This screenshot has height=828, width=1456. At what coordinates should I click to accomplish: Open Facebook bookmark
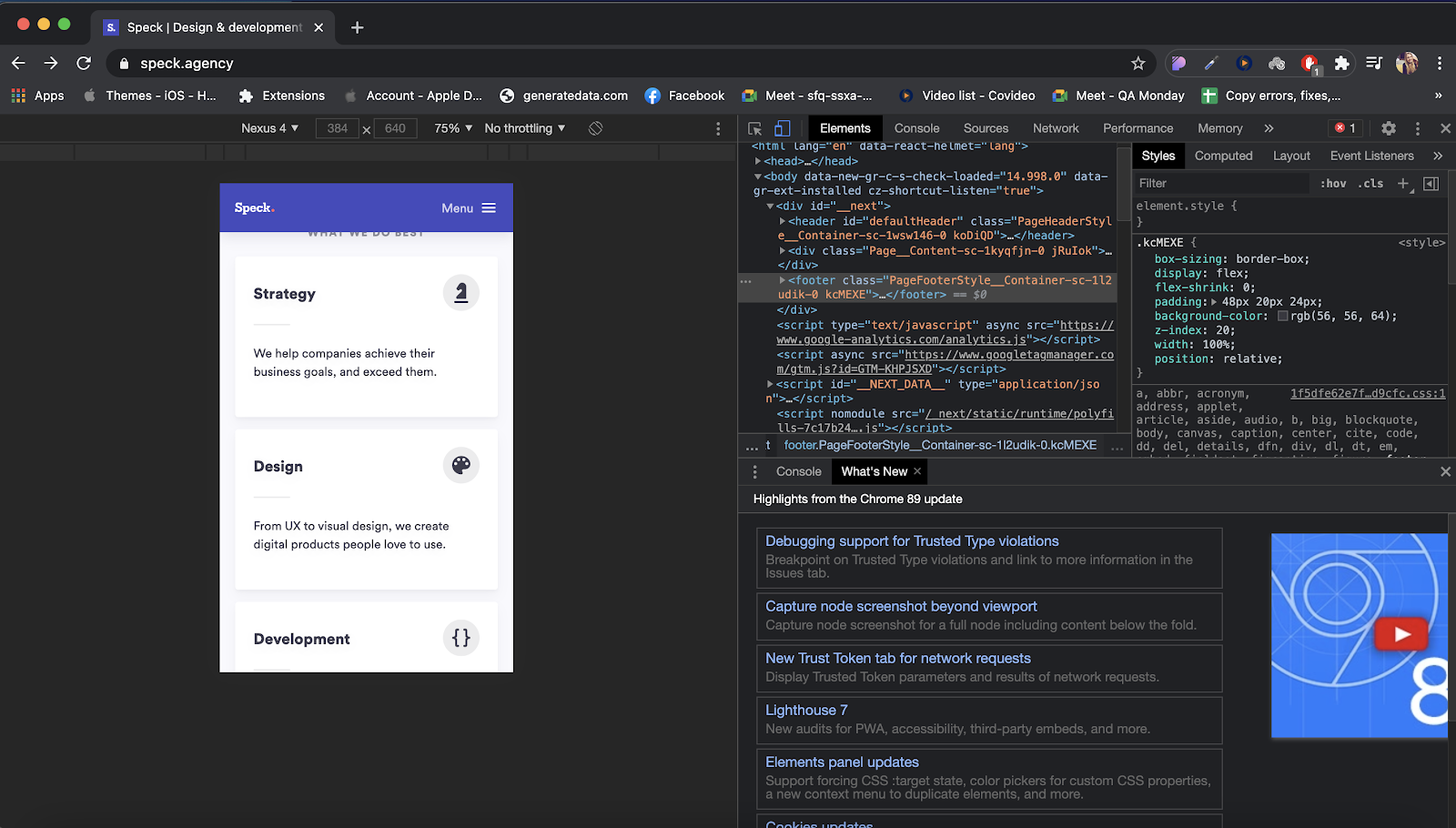(x=684, y=96)
